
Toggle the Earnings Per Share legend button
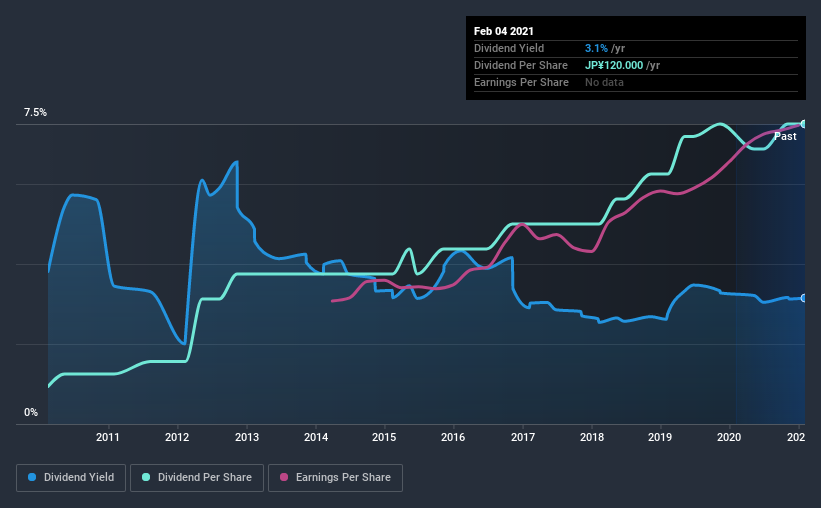coord(335,478)
